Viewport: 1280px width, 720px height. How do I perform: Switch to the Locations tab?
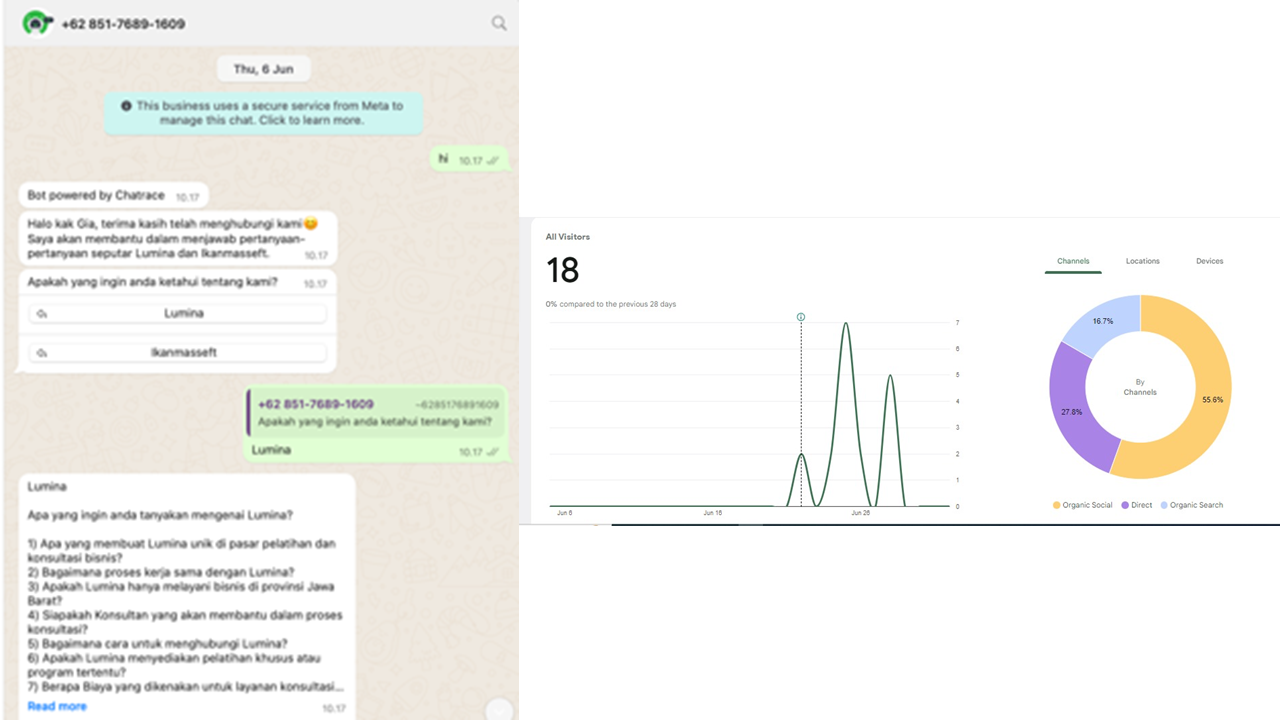(x=1142, y=261)
